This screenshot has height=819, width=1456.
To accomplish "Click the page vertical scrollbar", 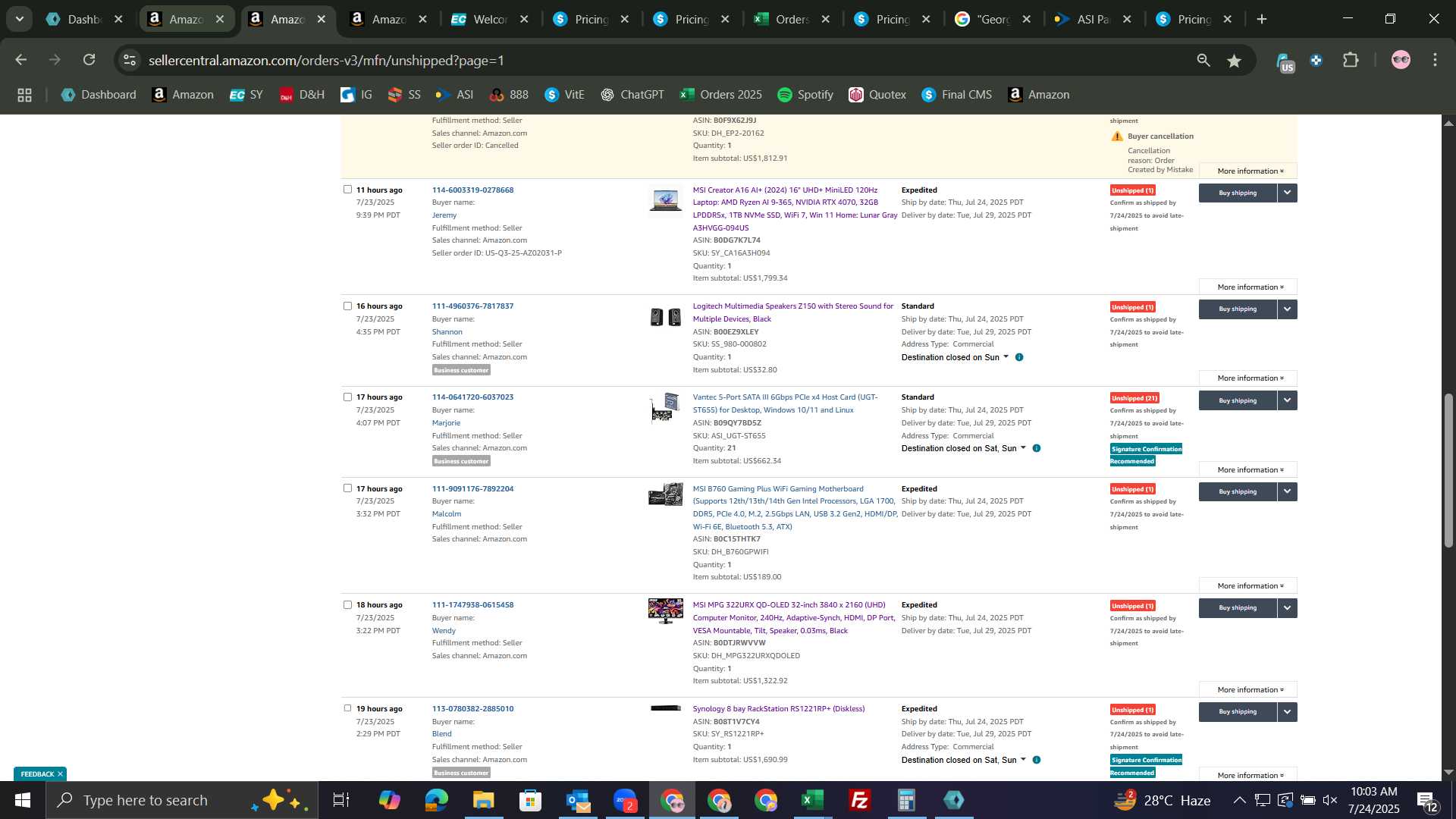I will 1448,470.
